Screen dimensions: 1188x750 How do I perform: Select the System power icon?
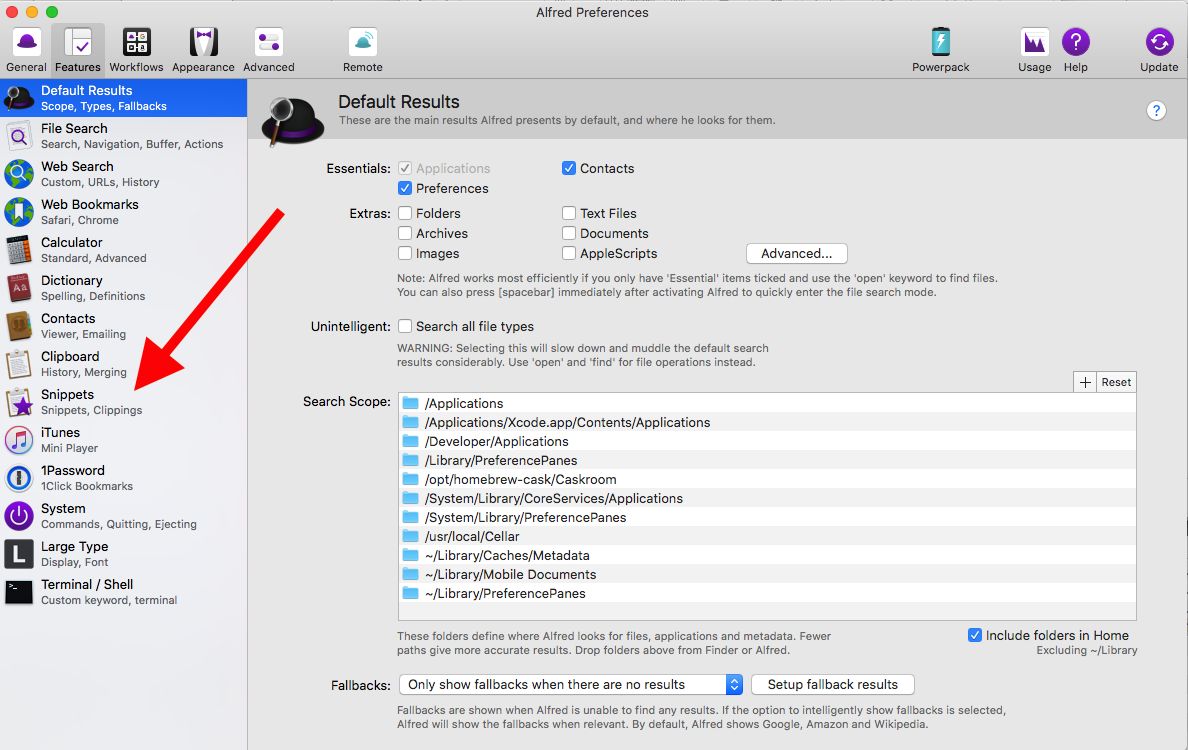click(x=19, y=516)
